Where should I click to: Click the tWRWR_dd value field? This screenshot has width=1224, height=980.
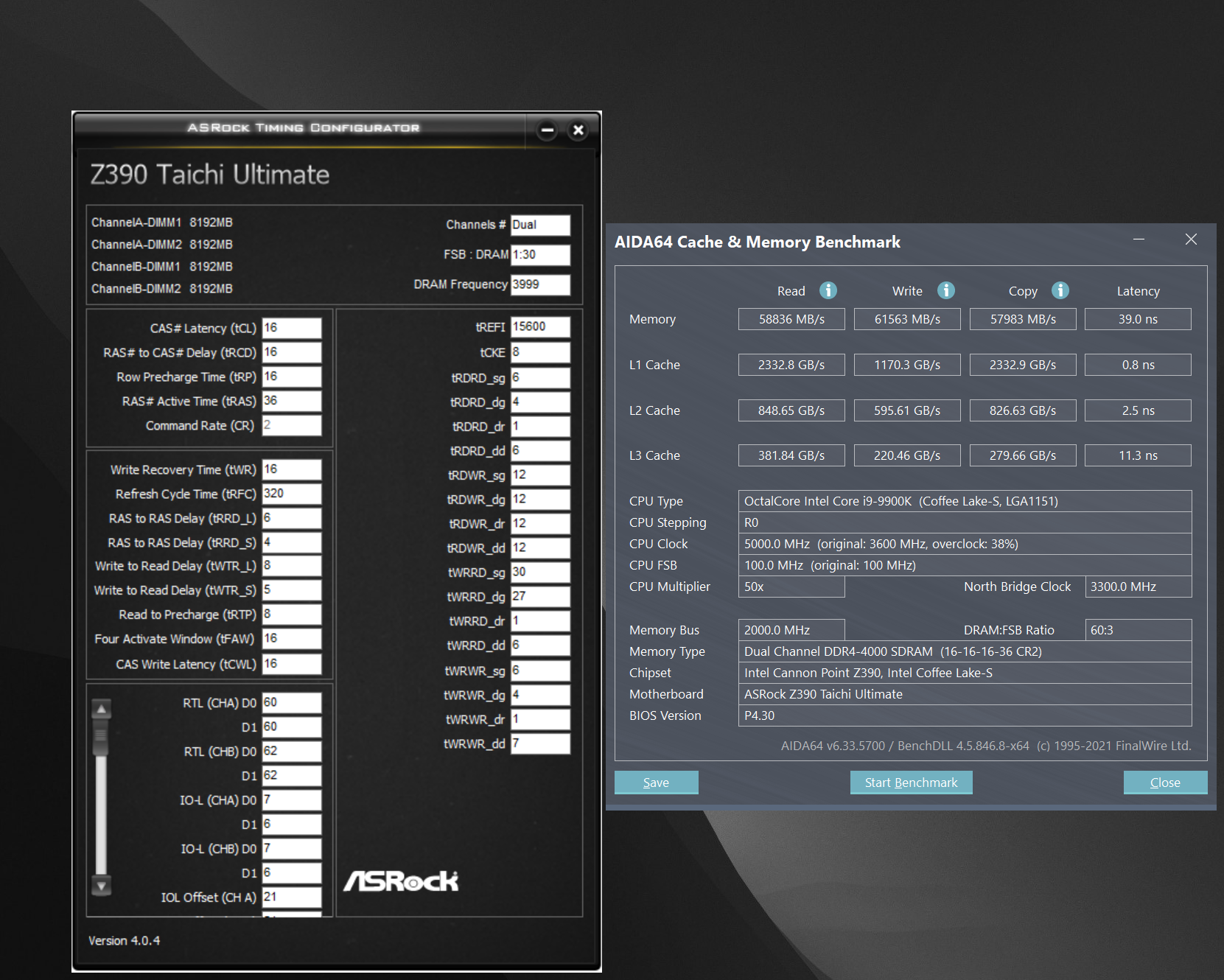(541, 743)
